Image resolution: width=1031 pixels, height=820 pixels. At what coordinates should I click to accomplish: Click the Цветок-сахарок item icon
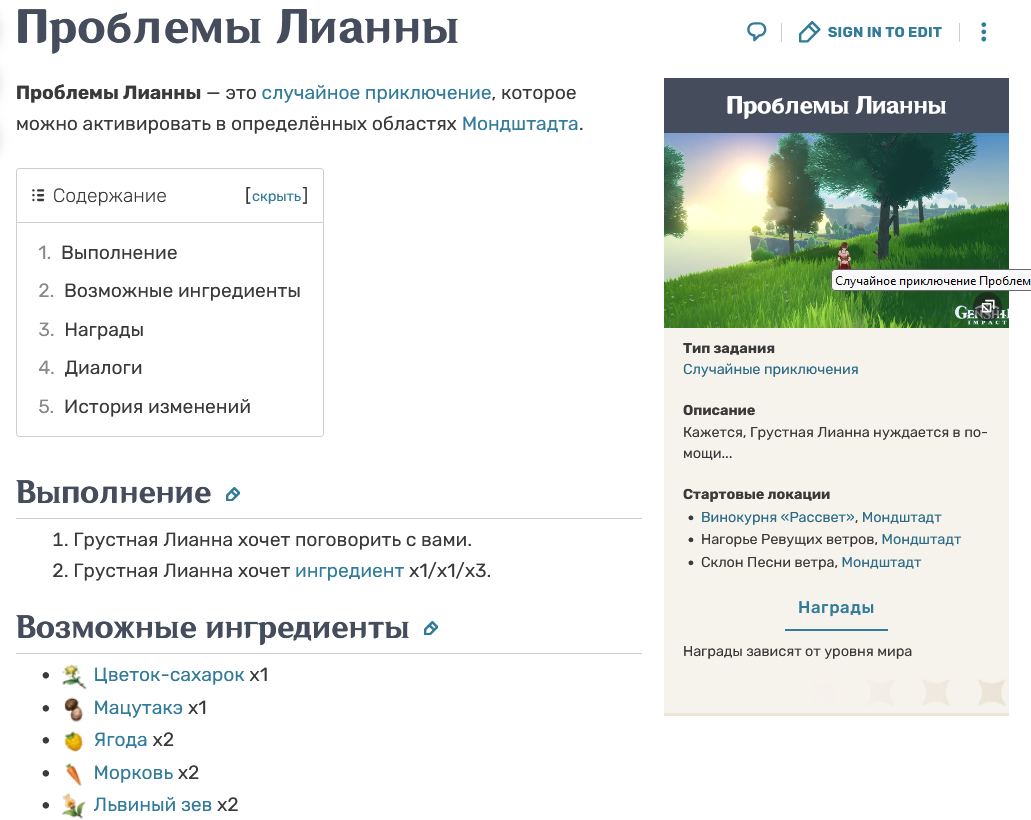pos(74,675)
